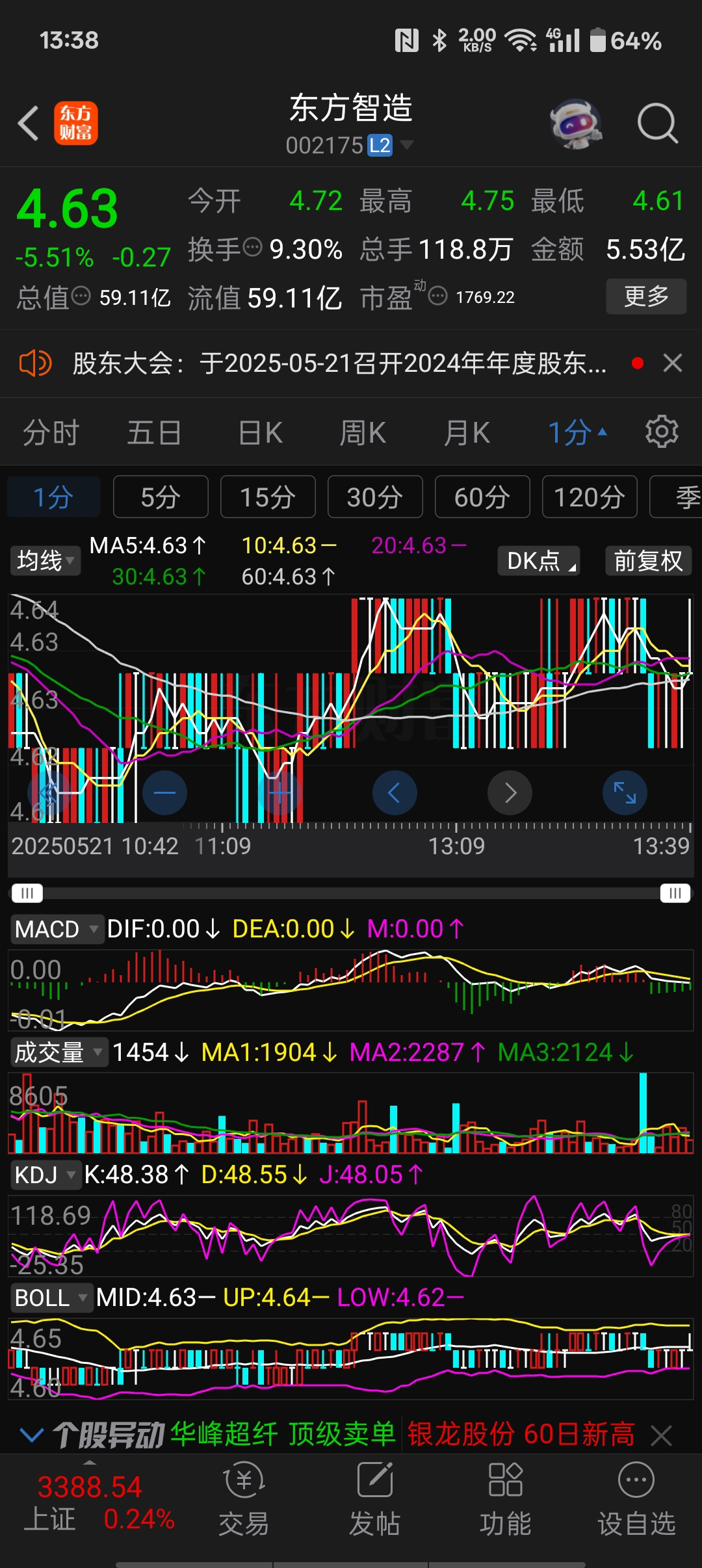Tap the Wi-Fi status bar icon

tap(521, 40)
